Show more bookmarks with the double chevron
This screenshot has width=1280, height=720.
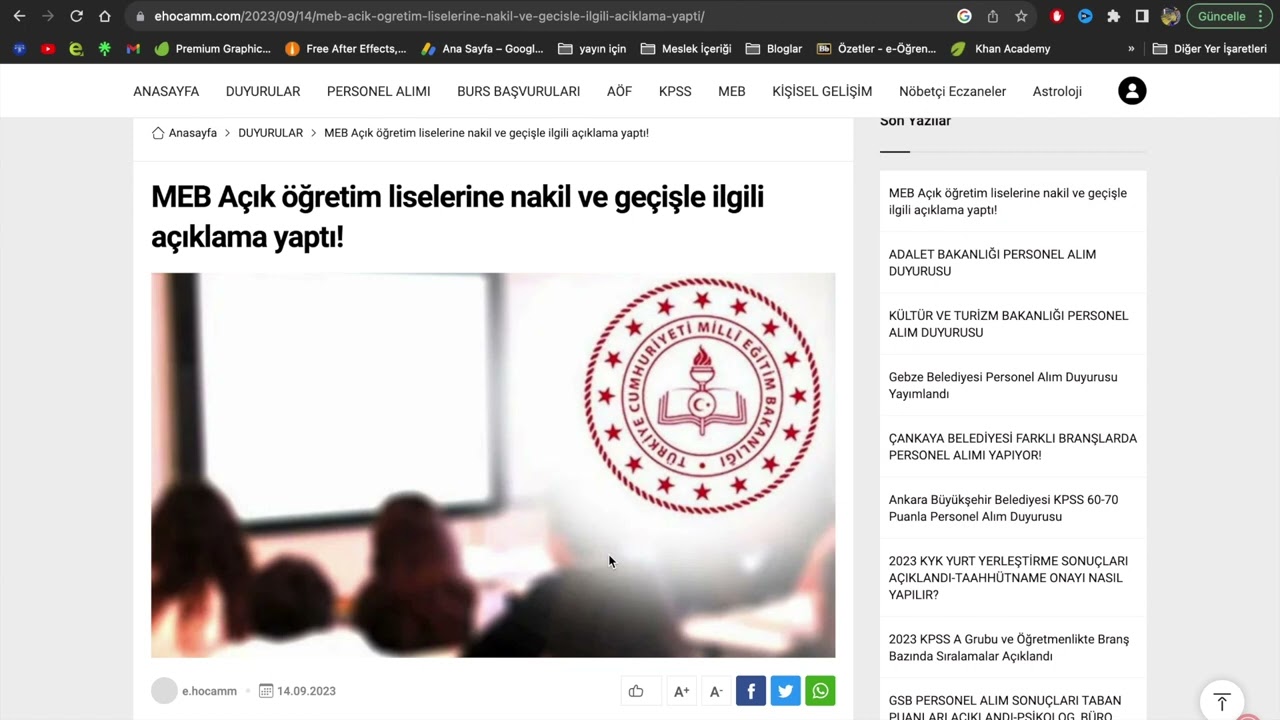[1131, 48]
